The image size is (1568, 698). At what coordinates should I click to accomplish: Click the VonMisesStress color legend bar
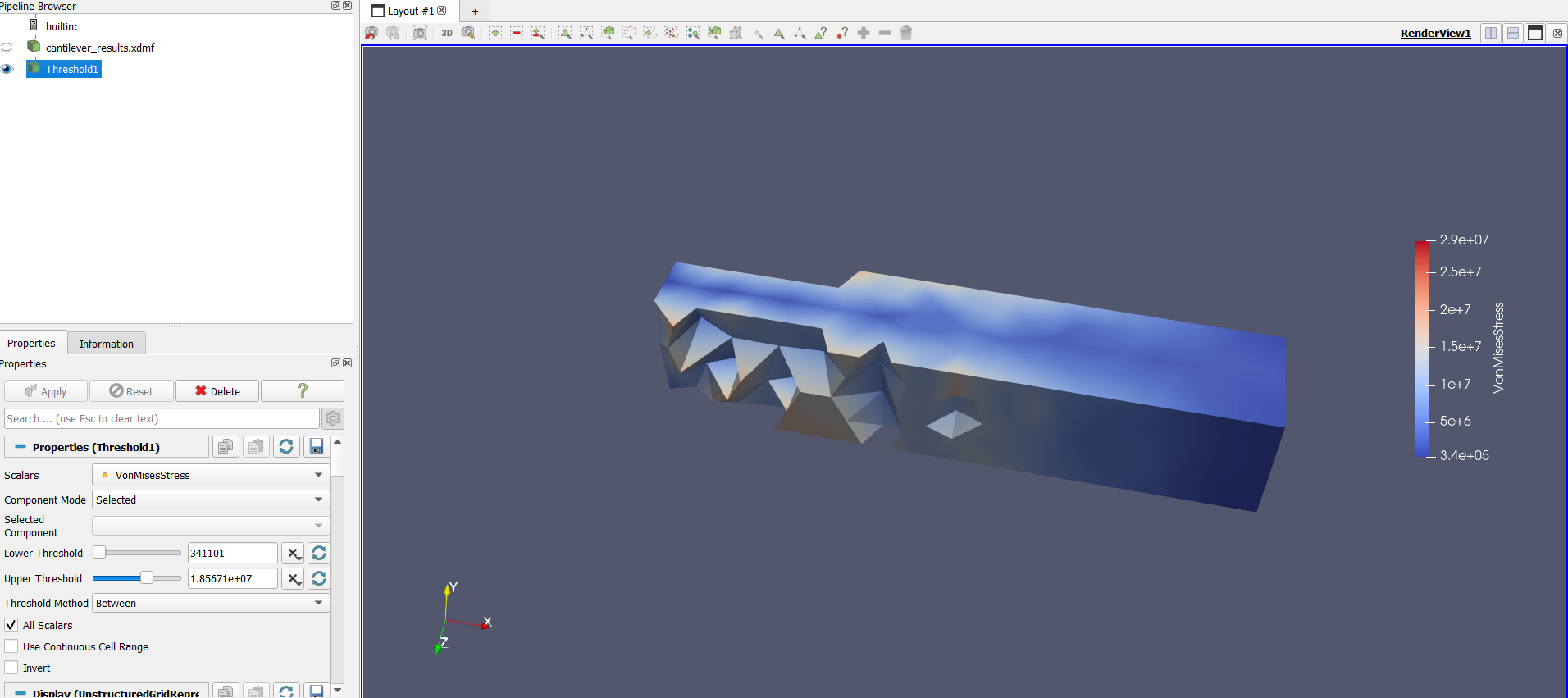[x=1421, y=348]
